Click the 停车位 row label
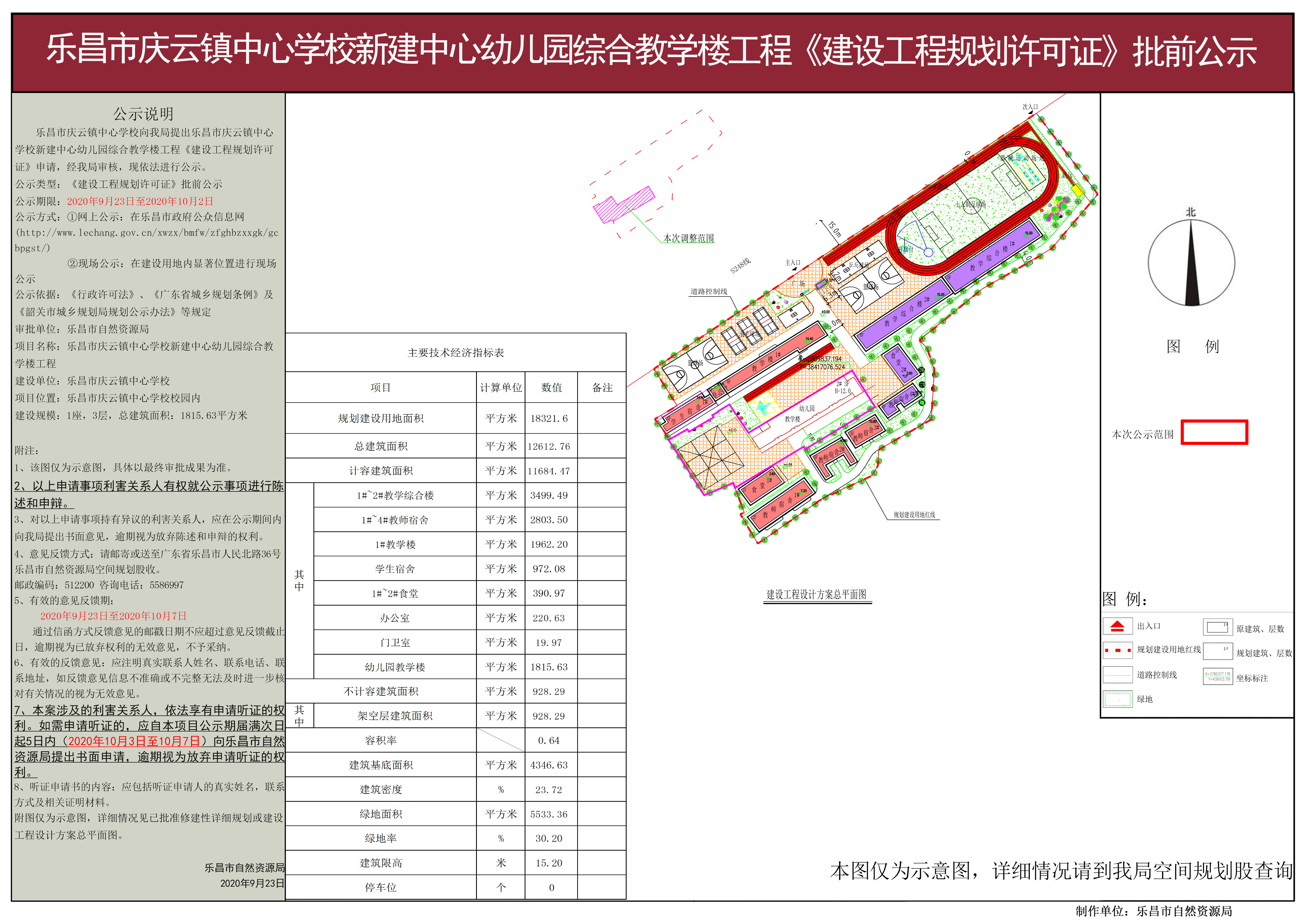1306x924 pixels. tap(381, 888)
